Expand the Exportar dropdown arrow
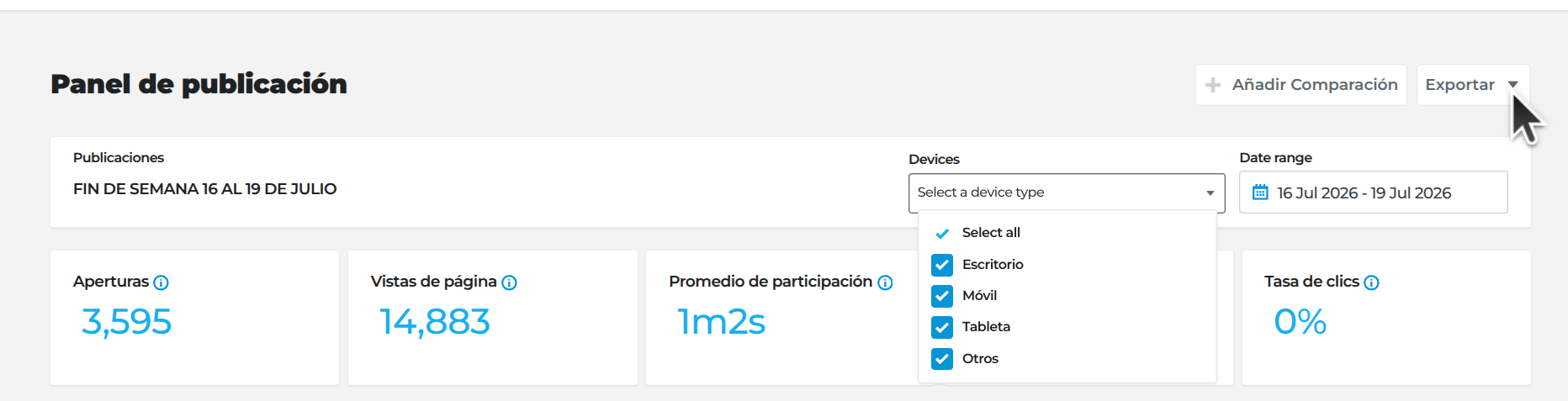 [1512, 84]
